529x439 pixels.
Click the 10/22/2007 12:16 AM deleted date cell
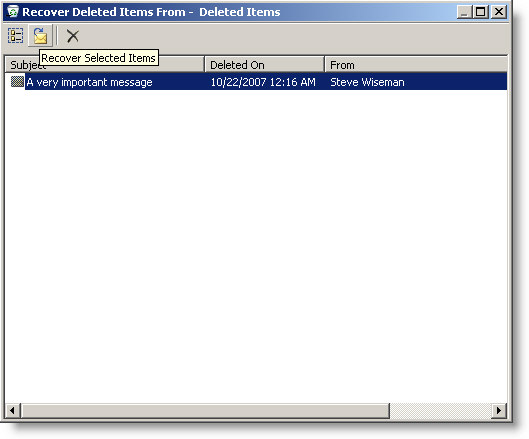pos(263,82)
